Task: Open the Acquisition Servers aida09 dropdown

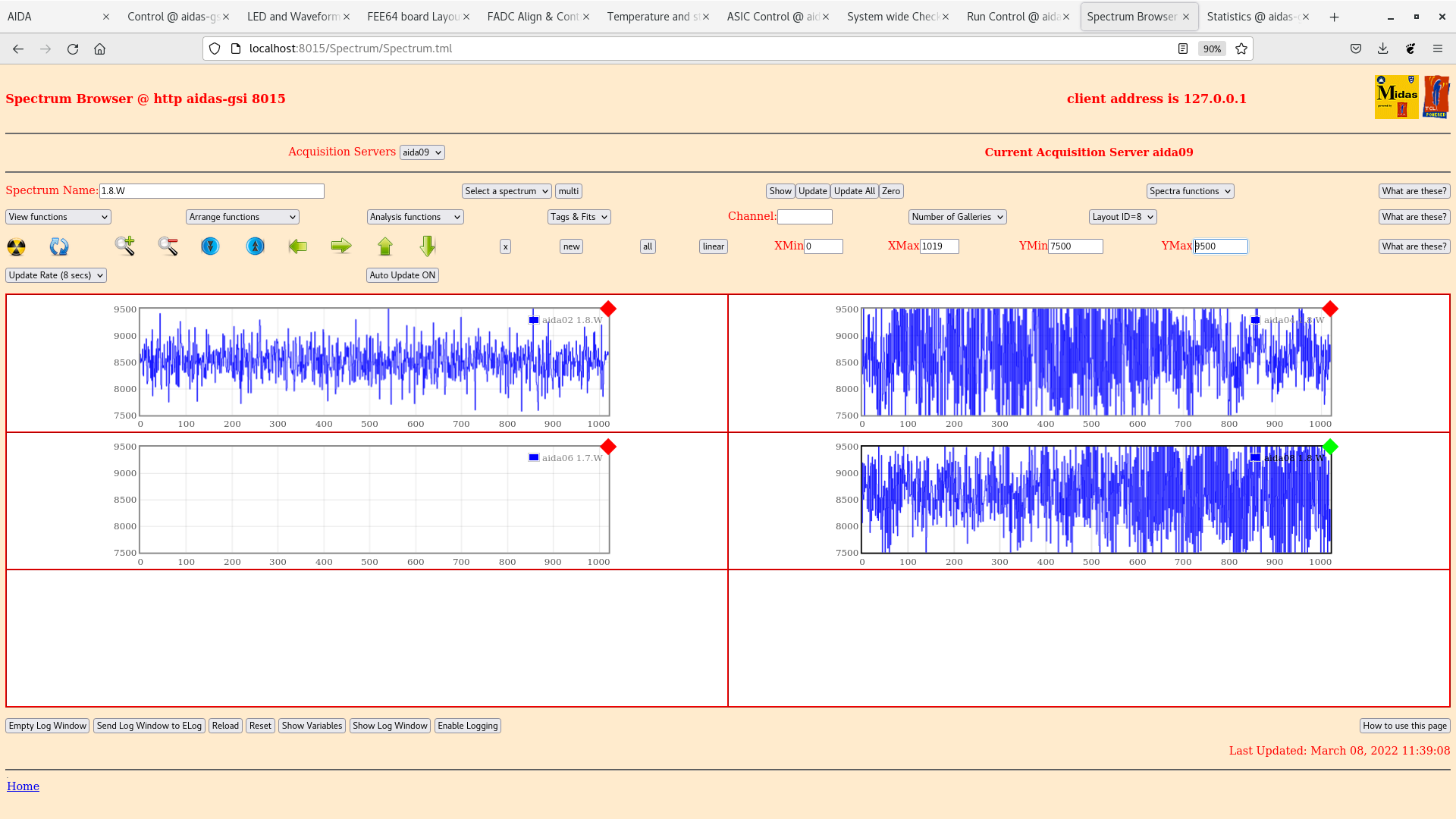Action: (422, 152)
